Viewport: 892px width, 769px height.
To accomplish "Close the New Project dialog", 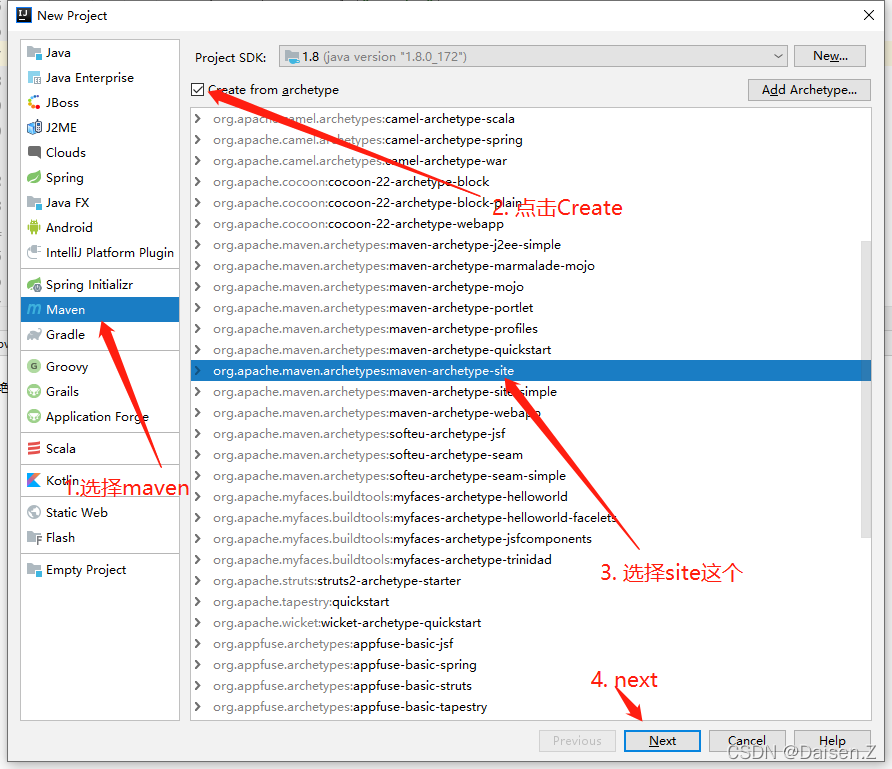I will tap(869, 15).
